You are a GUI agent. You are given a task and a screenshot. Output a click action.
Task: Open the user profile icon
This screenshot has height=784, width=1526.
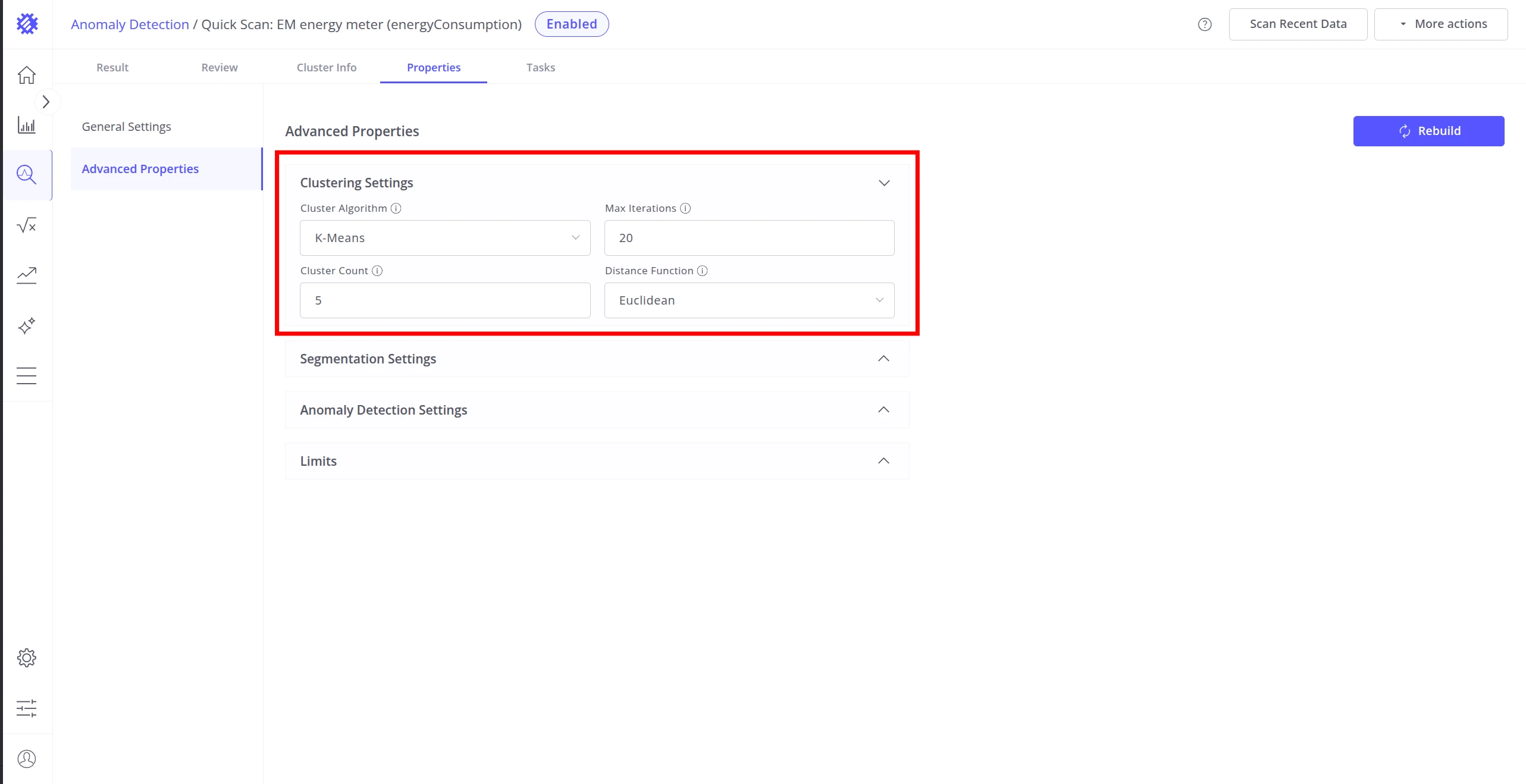[x=26, y=759]
